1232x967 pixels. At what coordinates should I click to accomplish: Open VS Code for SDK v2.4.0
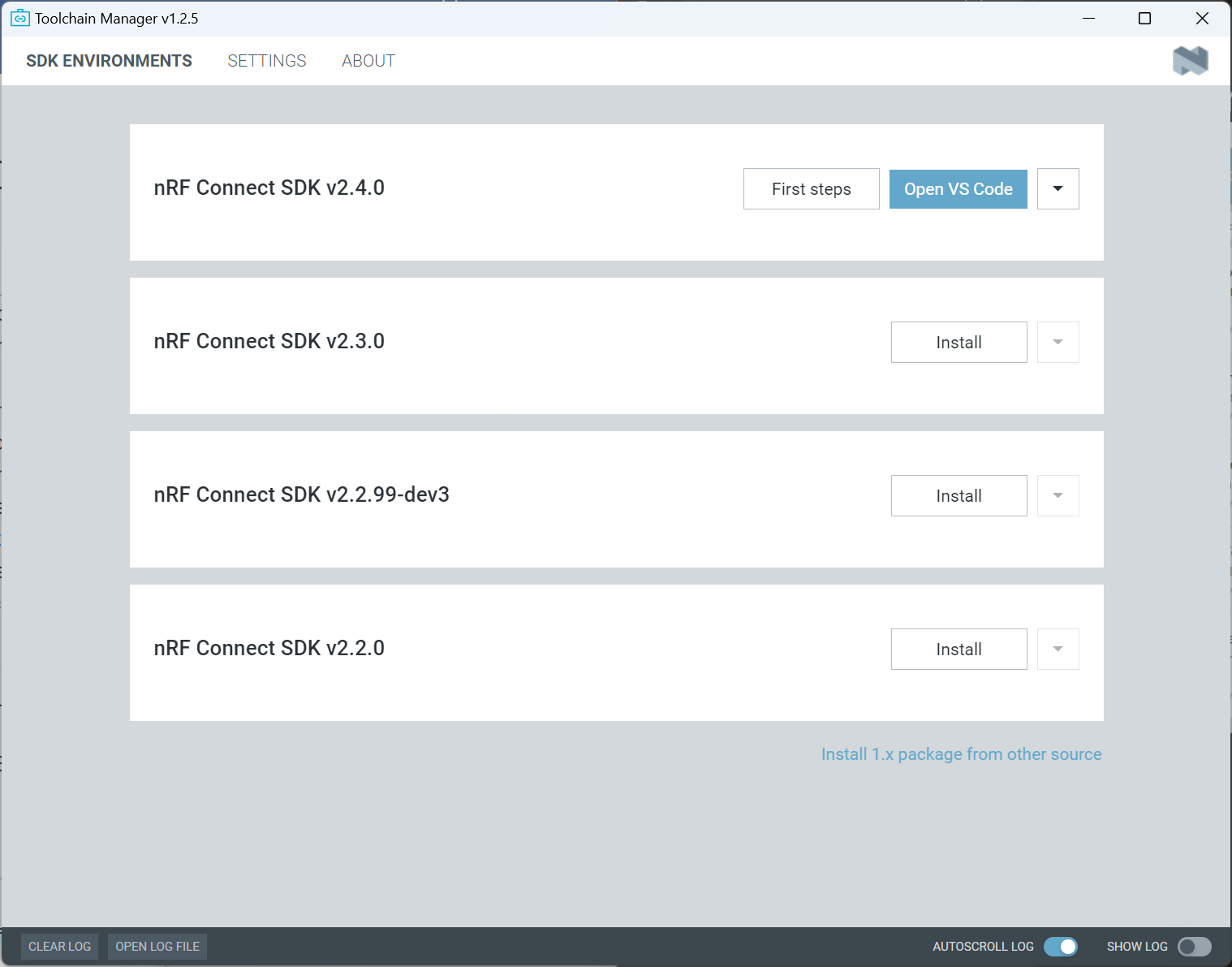958,189
